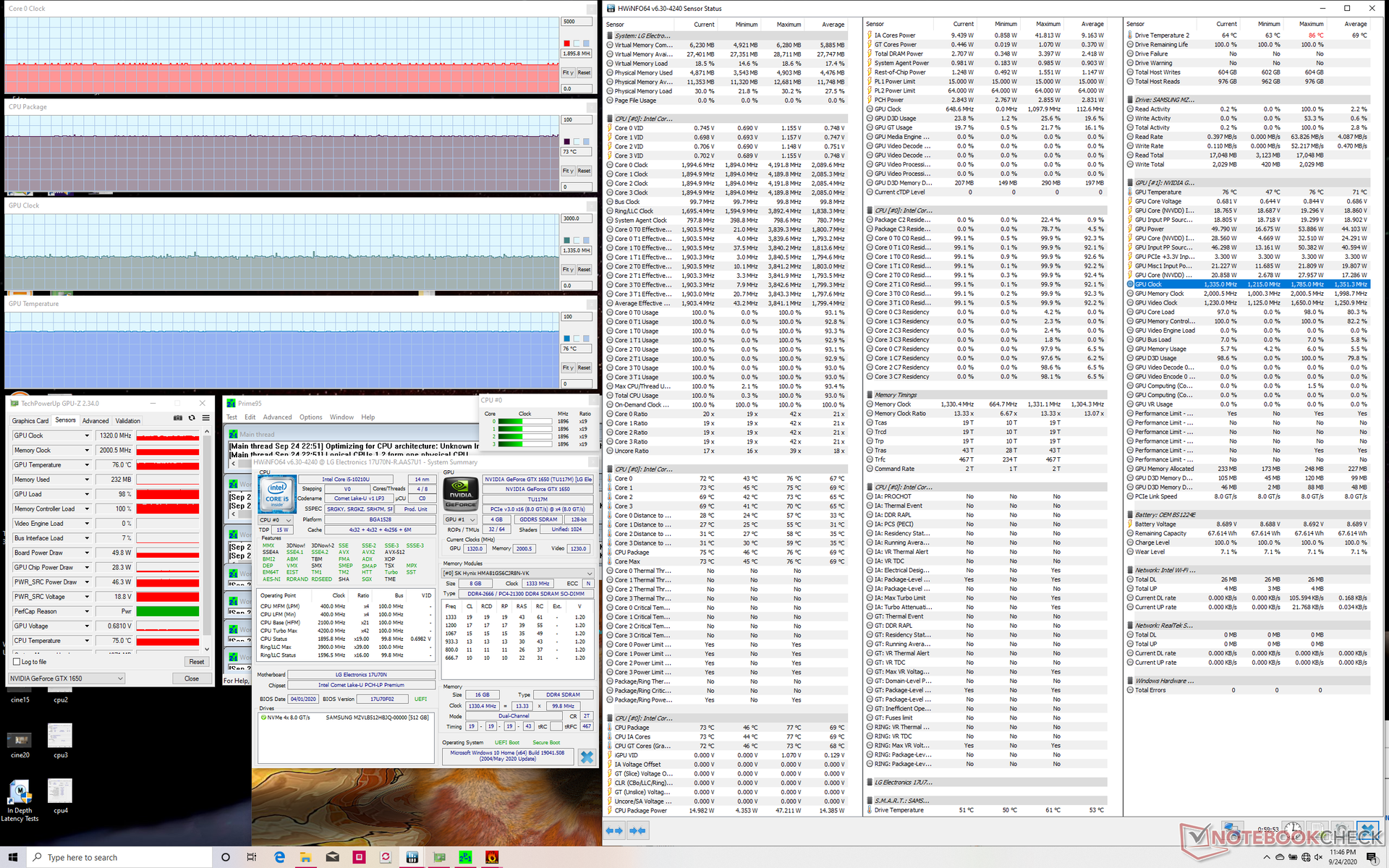Image resolution: width=1389 pixels, height=868 pixels.
Task: Click Reset button in GPU-Z sensors
Action: [x=196, y=662]
